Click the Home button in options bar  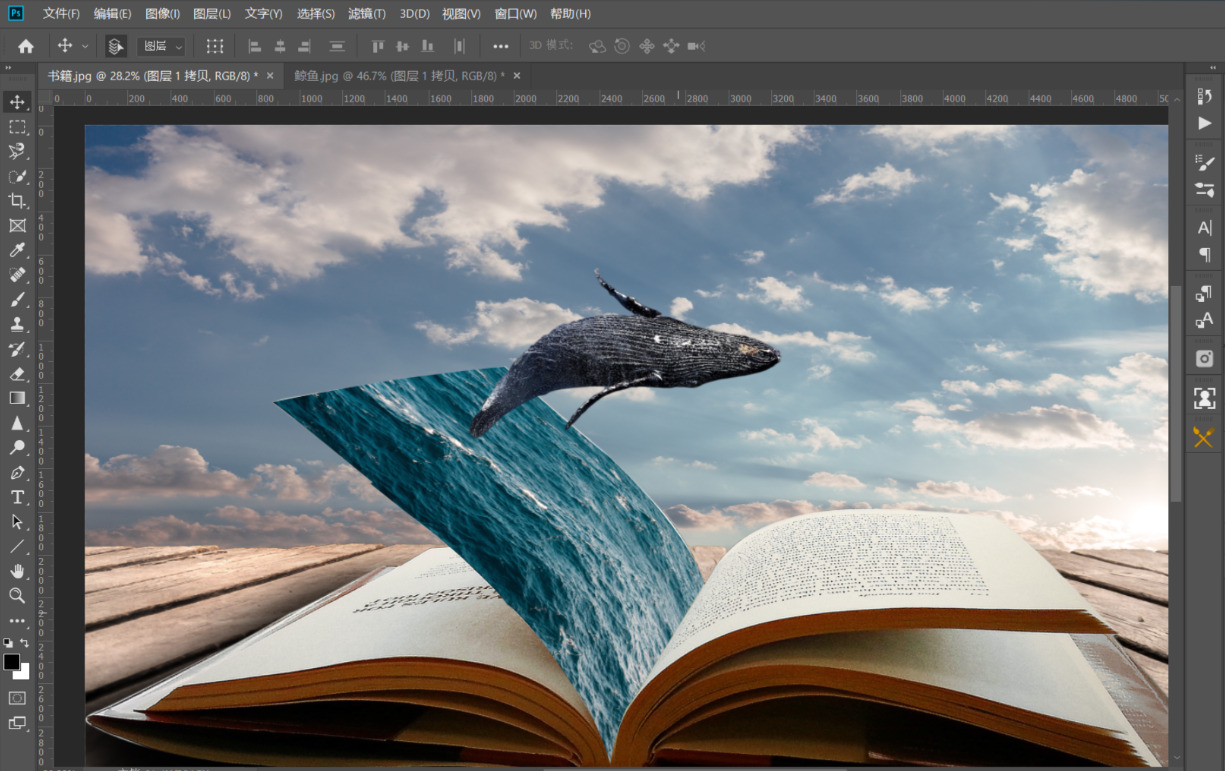pyautogui.click(x=26, y=46)
